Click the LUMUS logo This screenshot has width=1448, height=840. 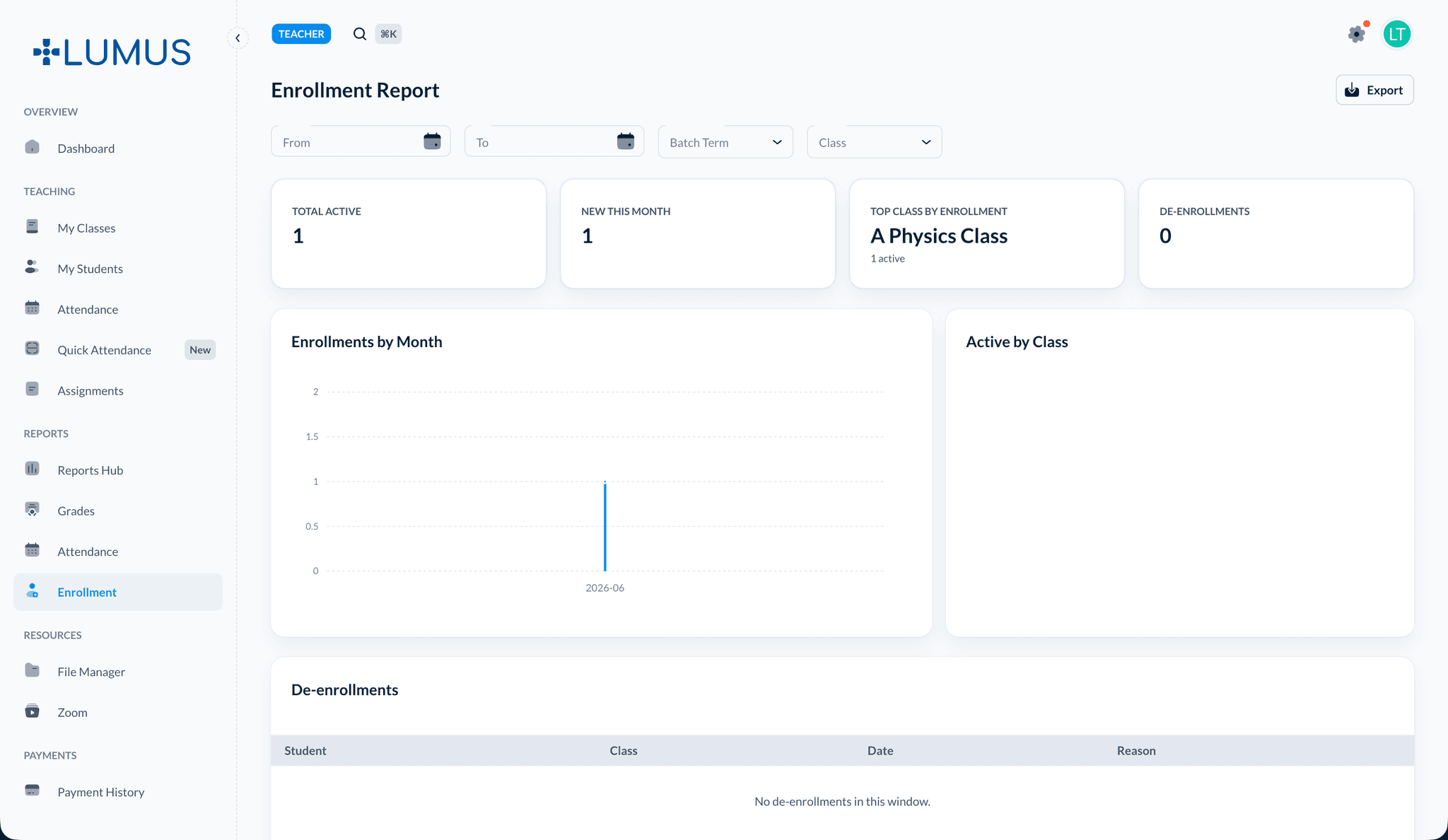coord(112,52)
